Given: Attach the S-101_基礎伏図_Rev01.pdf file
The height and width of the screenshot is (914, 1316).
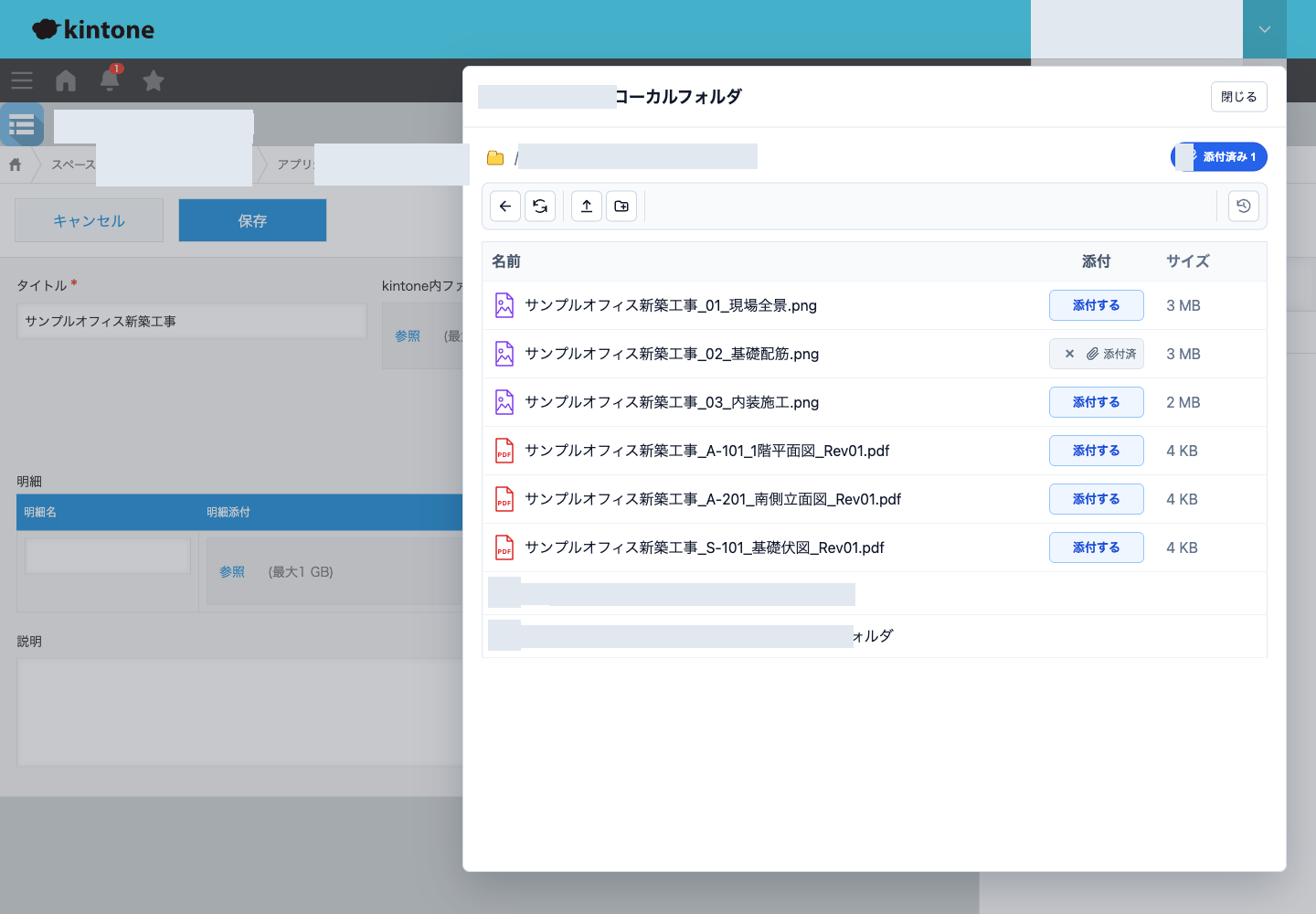Looking at the screenshot, I should [x=1097, y=547].
